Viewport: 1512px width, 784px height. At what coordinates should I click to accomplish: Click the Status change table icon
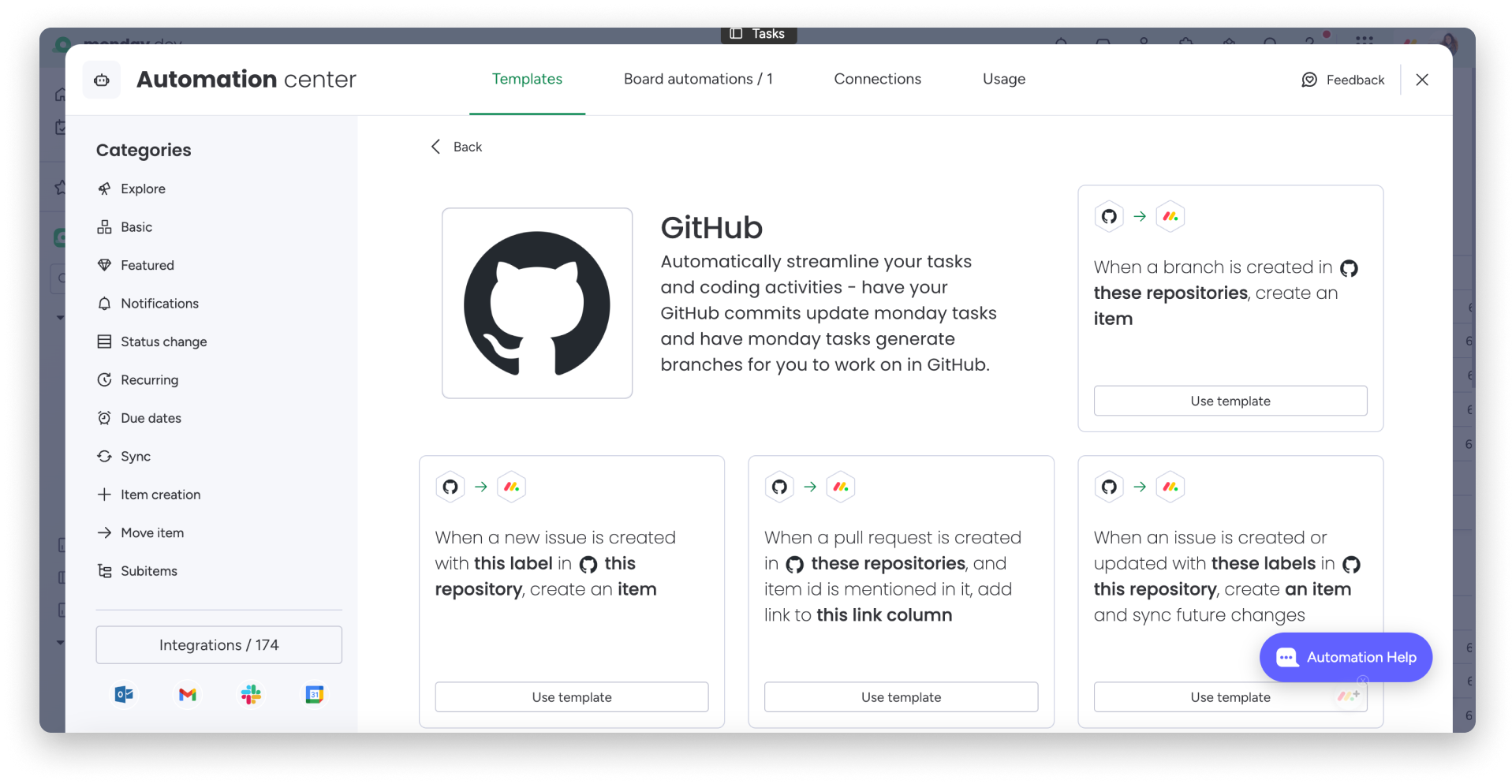pos(104,342)
